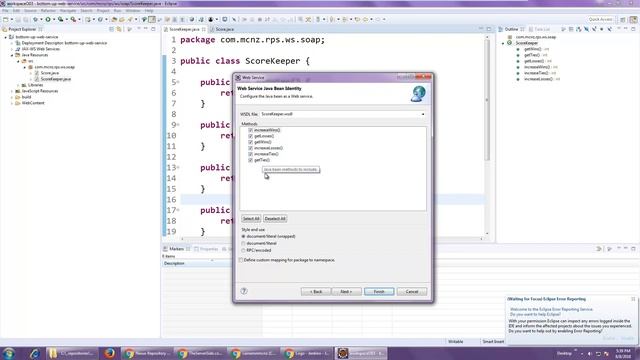Click Select All methods button
Image resolution: width=640 pixels, height=360 pixels.
[x=251, y=219]
